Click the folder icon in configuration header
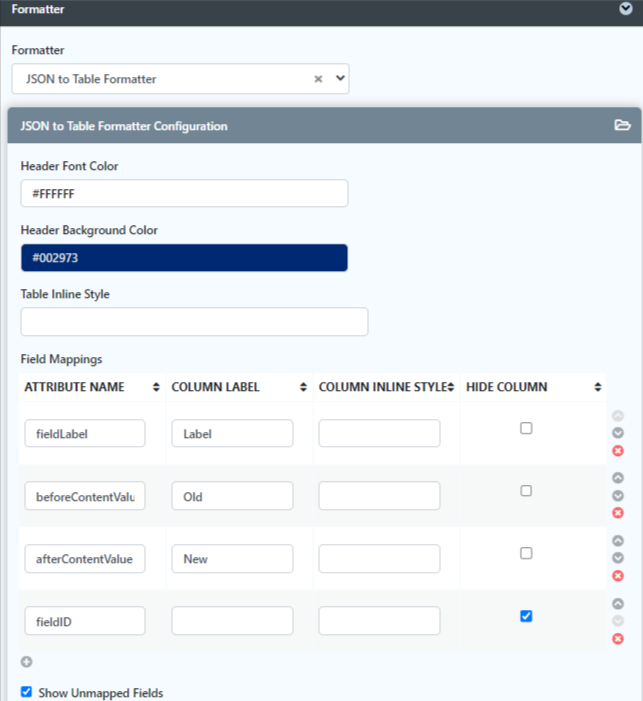This screenshot has width=643, height=701. pos(622,126)
